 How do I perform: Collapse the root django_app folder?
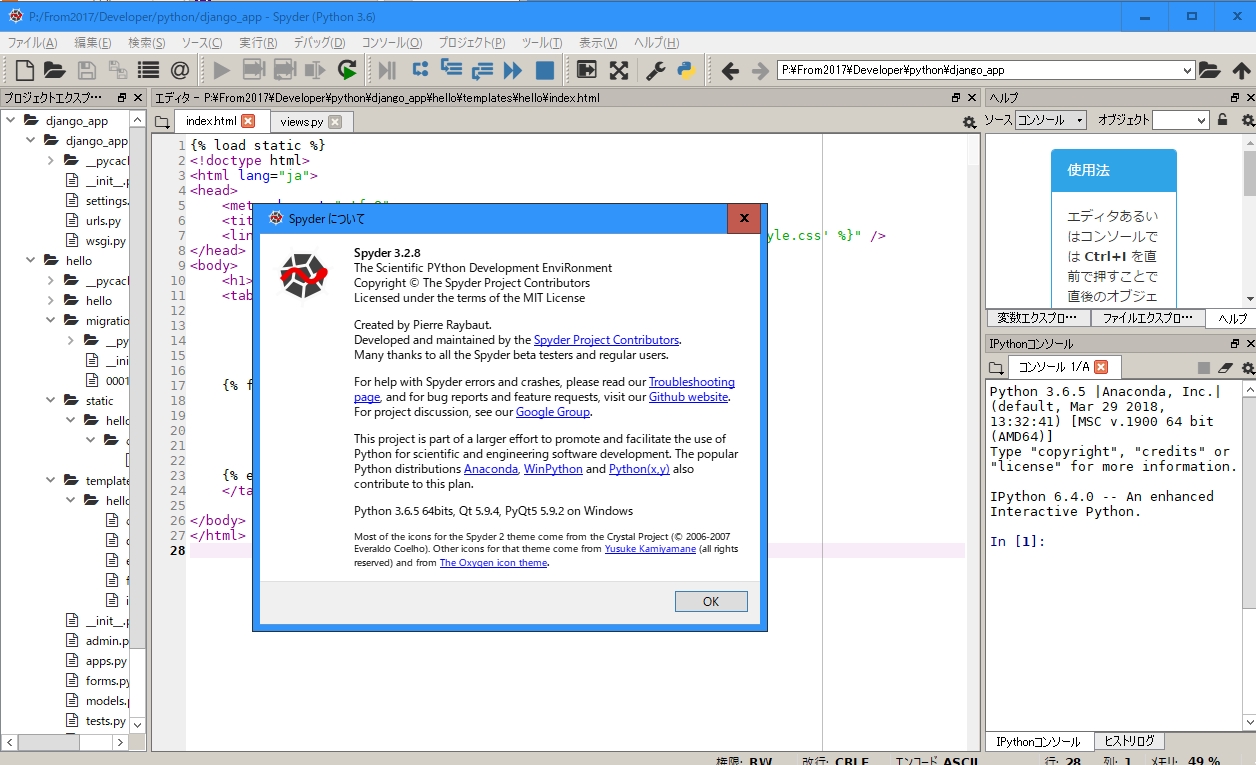(12, 120)
